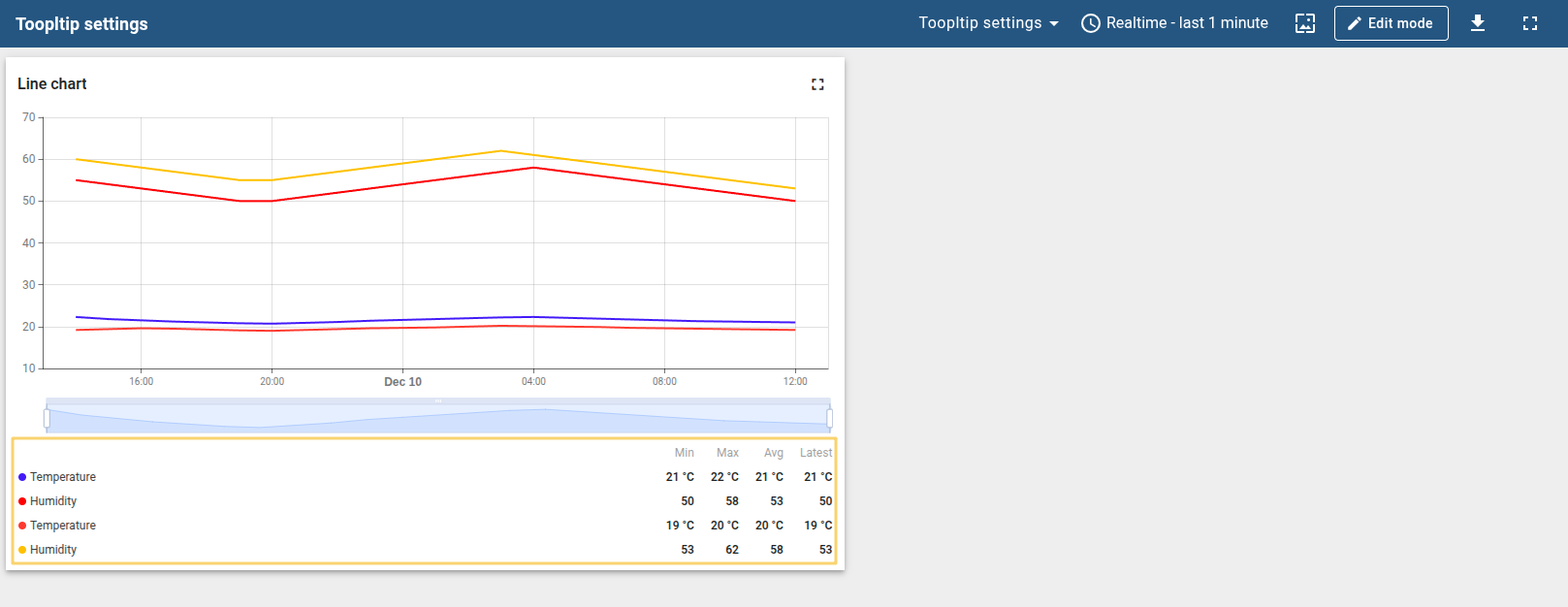The width and height of the screenshot is (1568, 607).
Task: Click the yellow Humidity color dot
Action: [22, 550]
